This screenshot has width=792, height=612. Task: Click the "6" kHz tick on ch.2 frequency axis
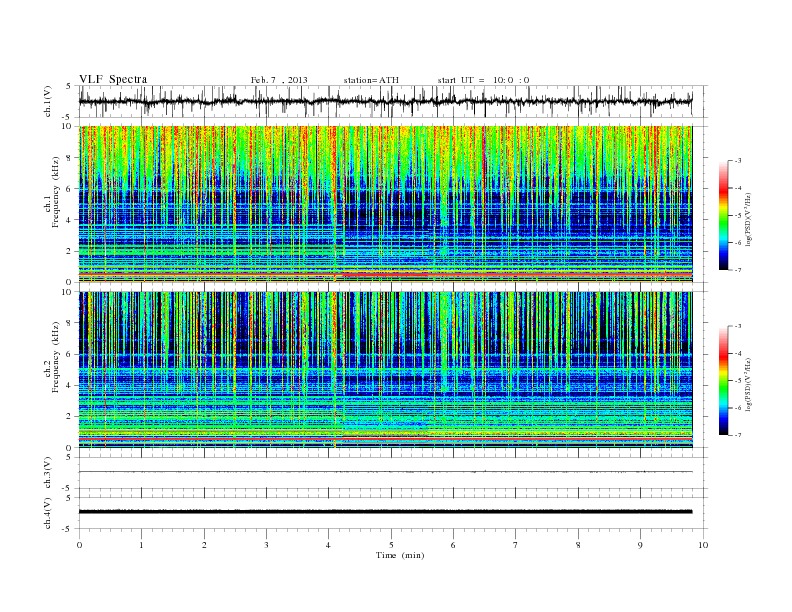pyautogui.click(x=69, y=354)
